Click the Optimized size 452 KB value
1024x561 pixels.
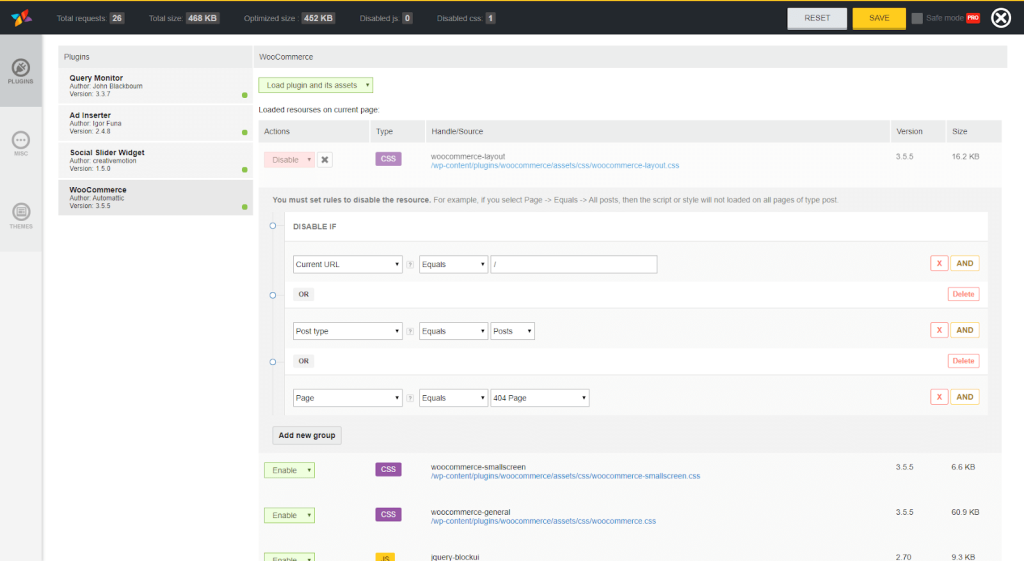pyautogui.click(x=318, y=18)
